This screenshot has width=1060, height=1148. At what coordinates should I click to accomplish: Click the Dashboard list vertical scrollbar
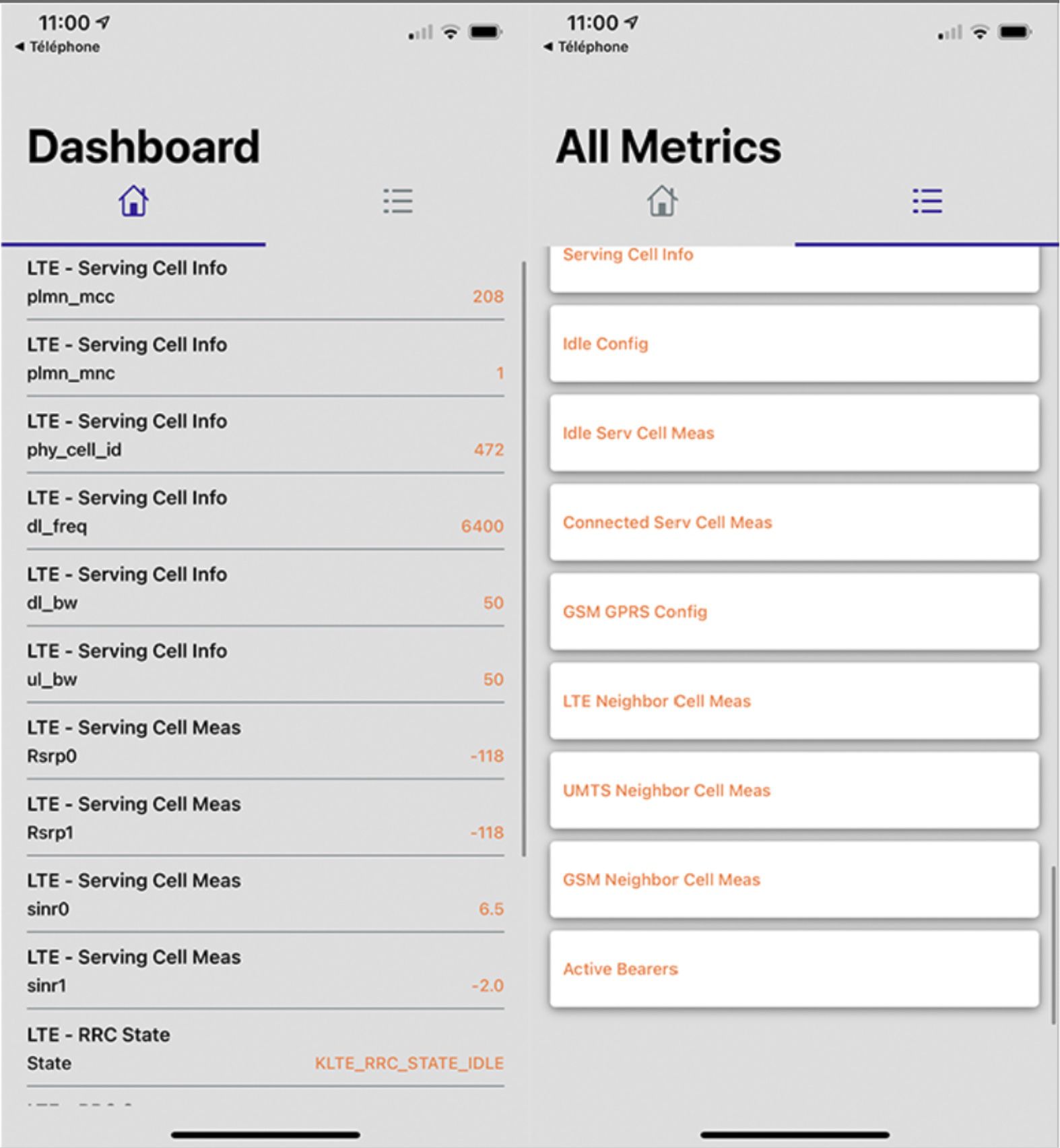524,559
